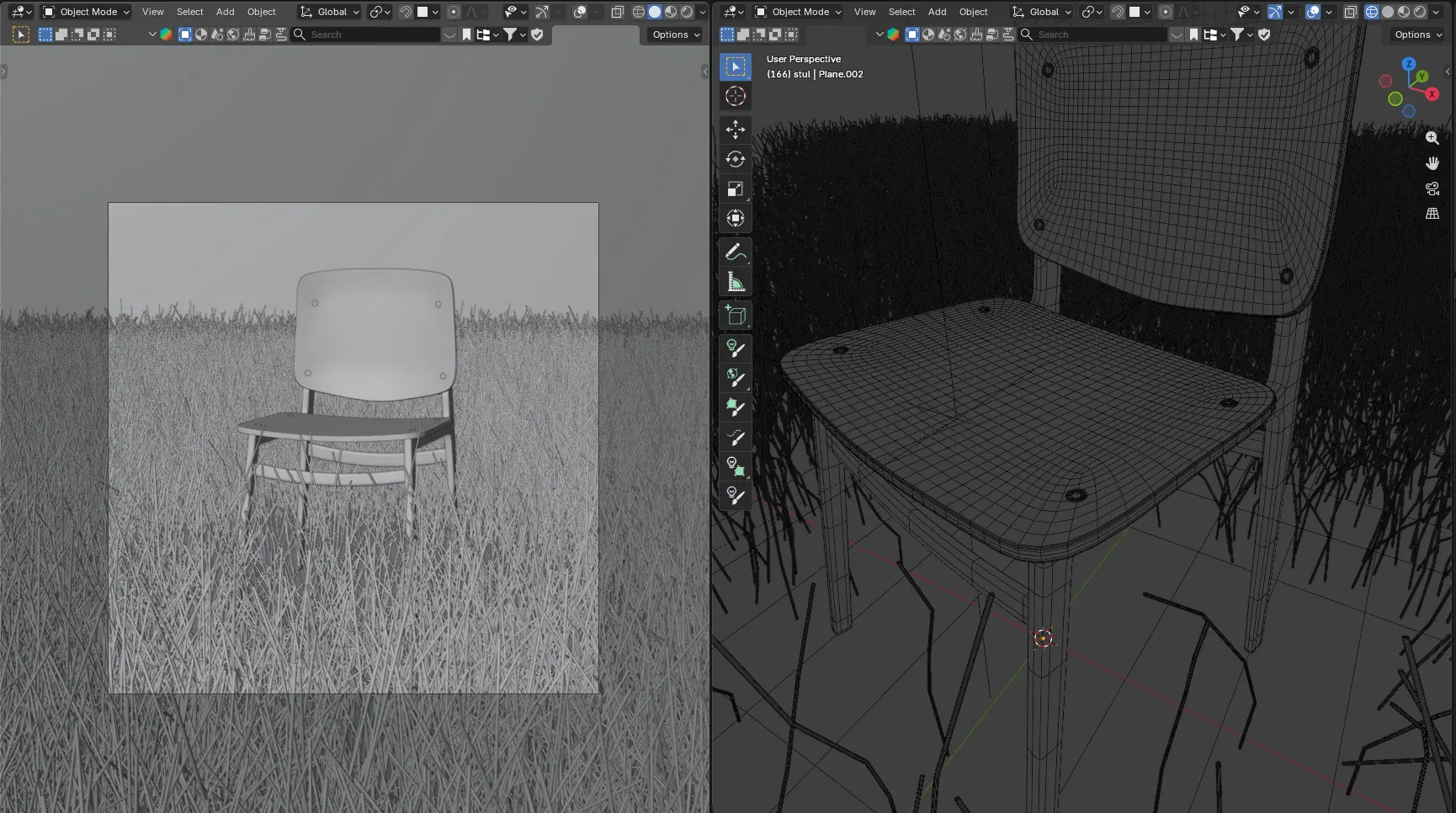Choose the Scale tool
Image resolution: width=1456 pixels, height=813 pixels.
736,189
